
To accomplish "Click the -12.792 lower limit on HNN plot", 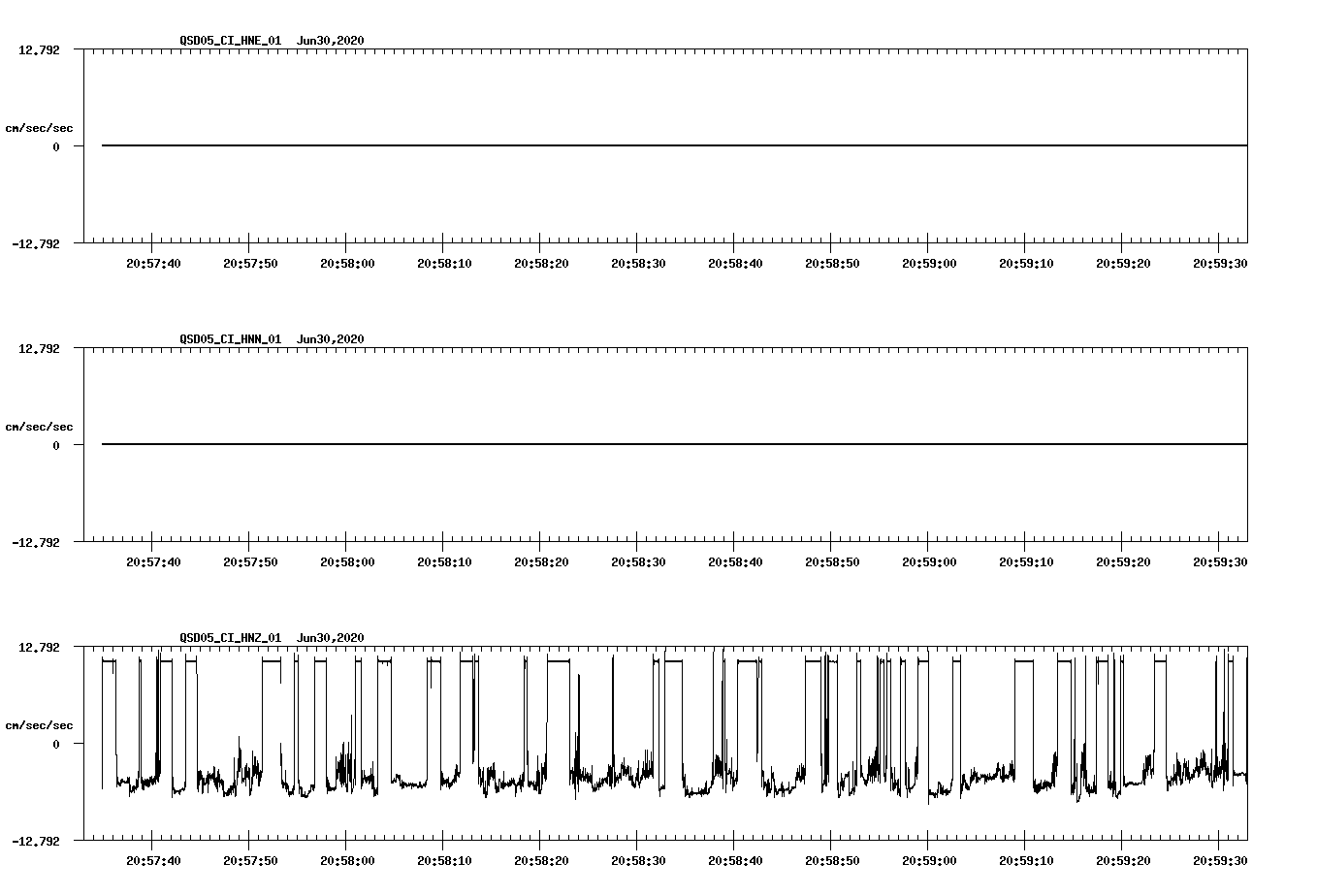I will pyautogui.click(x=35, y=543).
